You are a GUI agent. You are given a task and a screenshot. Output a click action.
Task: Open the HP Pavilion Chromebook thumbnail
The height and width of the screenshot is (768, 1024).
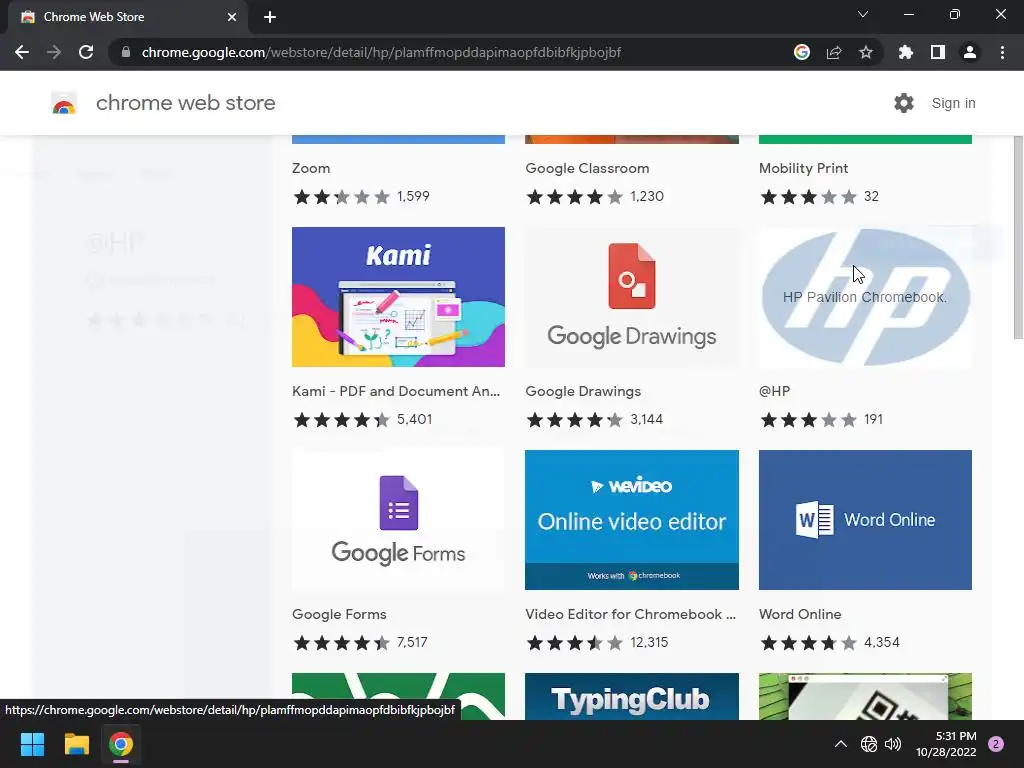865,297
